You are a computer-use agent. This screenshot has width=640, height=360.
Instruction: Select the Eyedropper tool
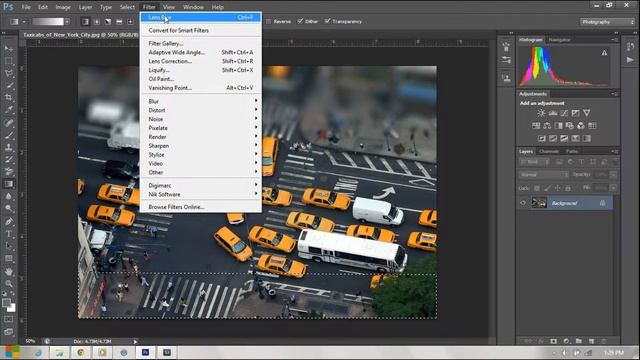9,109
